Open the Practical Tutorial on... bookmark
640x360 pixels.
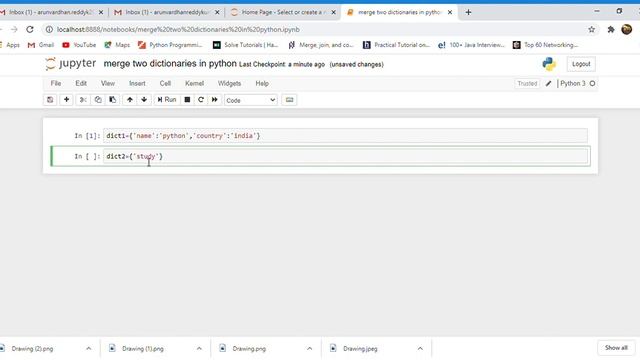(x=396, y=45)
